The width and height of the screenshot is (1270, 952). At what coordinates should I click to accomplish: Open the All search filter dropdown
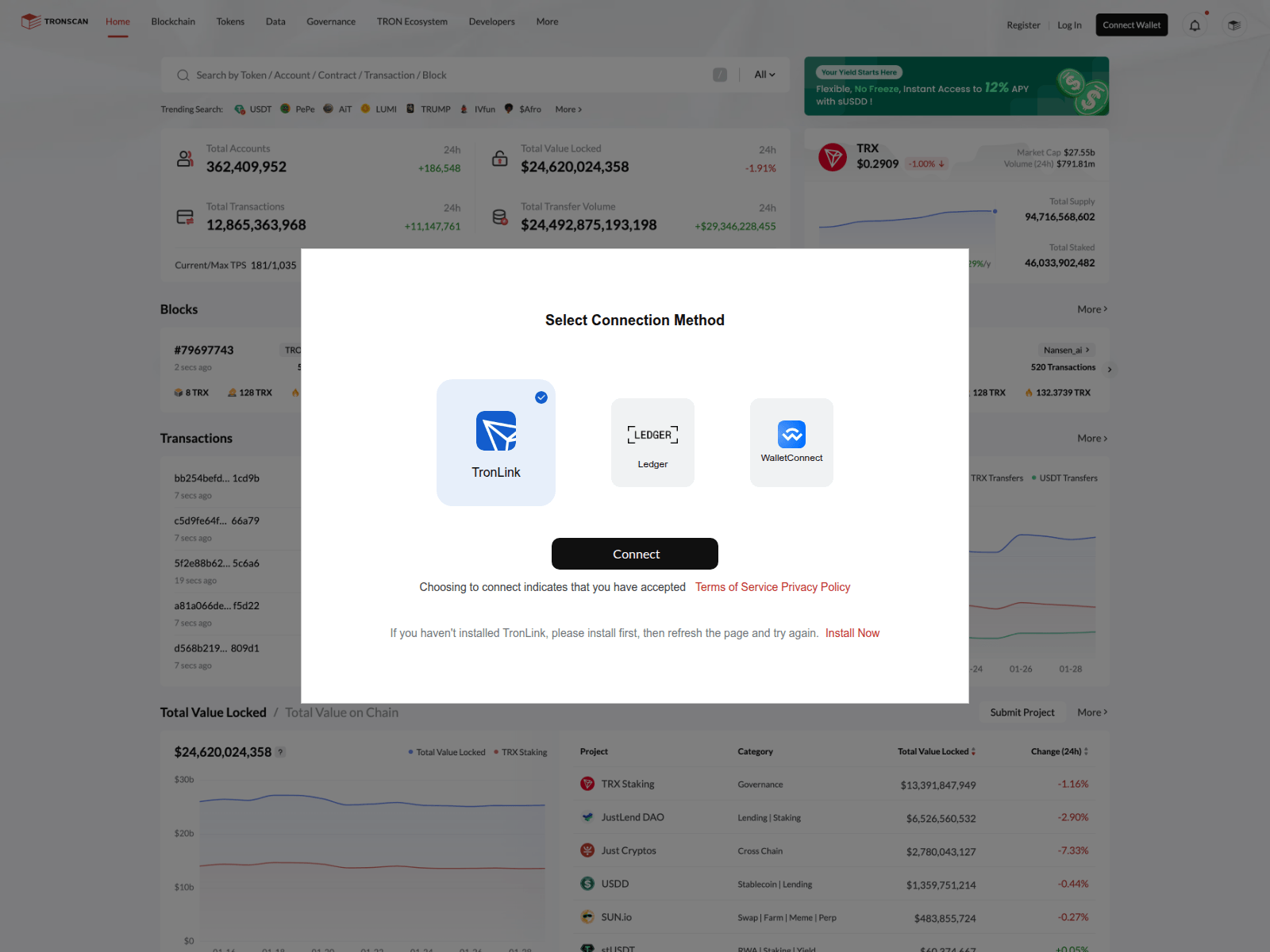tap(763, 75)
